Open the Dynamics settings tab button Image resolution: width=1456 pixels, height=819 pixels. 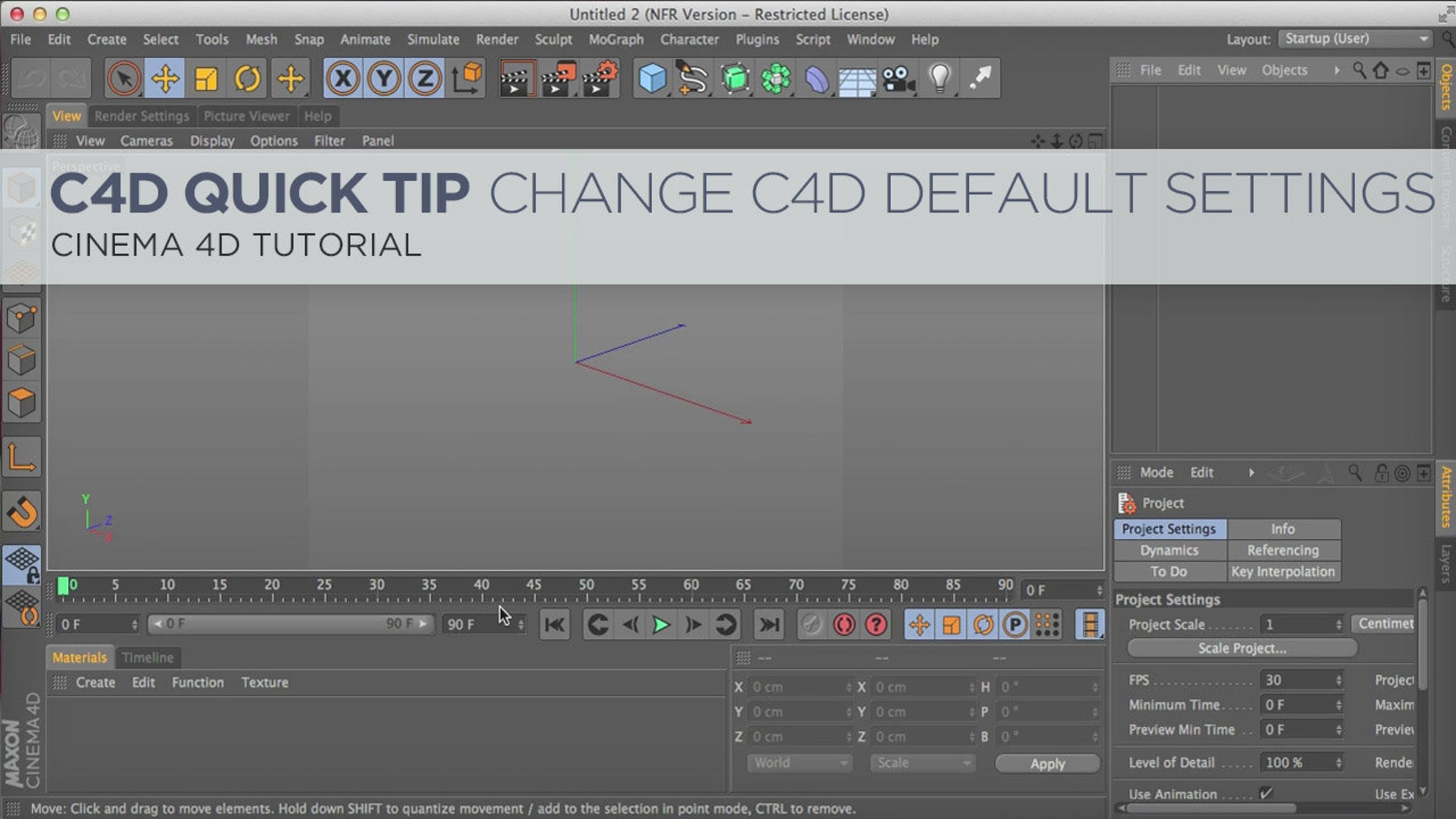(1169, 550)
